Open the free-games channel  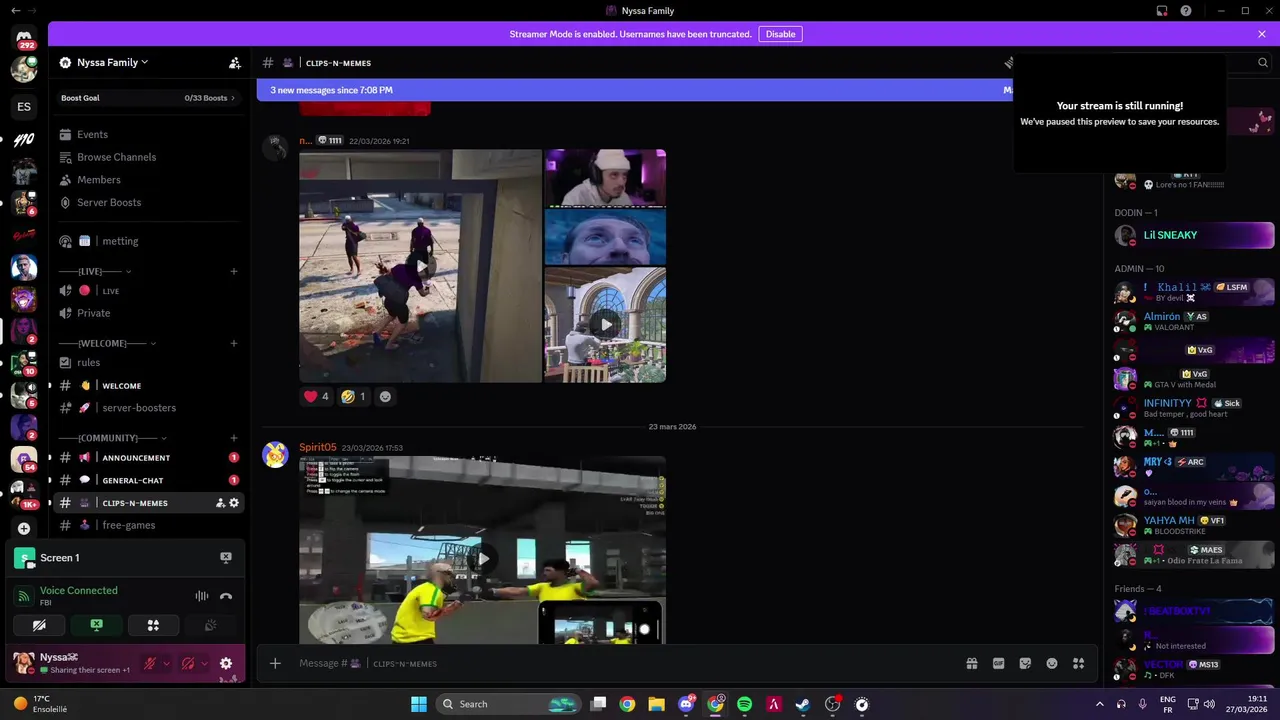coord(148,525)
